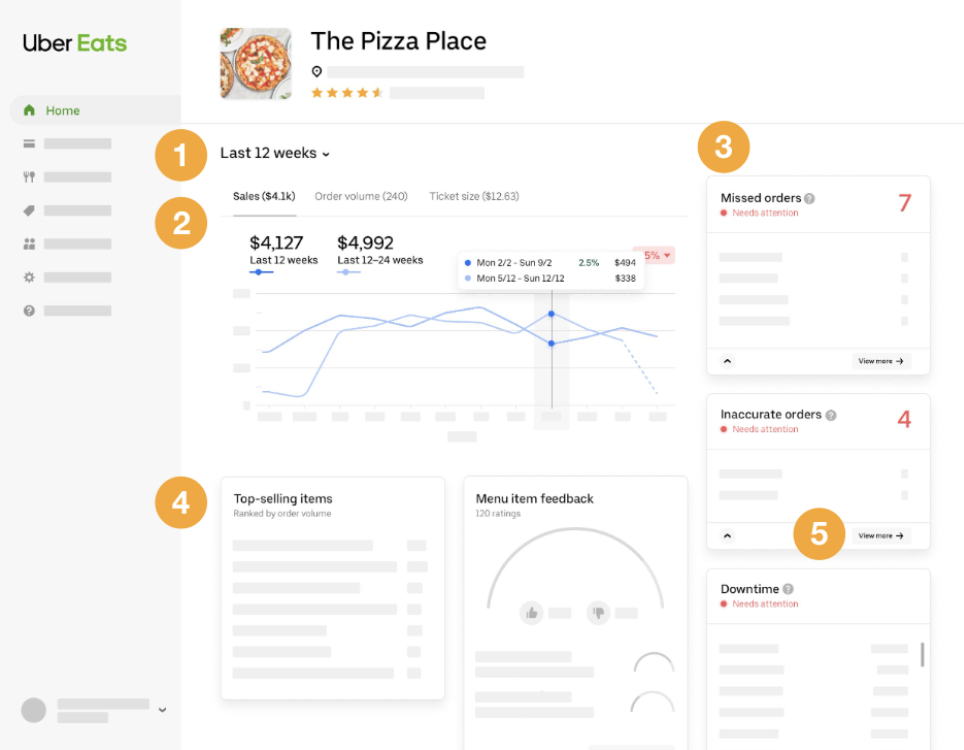The height and width of the screenshot is (750, 964).
Task: Click the location pin next to The Pizza Place
Action: tap(317, 71)
